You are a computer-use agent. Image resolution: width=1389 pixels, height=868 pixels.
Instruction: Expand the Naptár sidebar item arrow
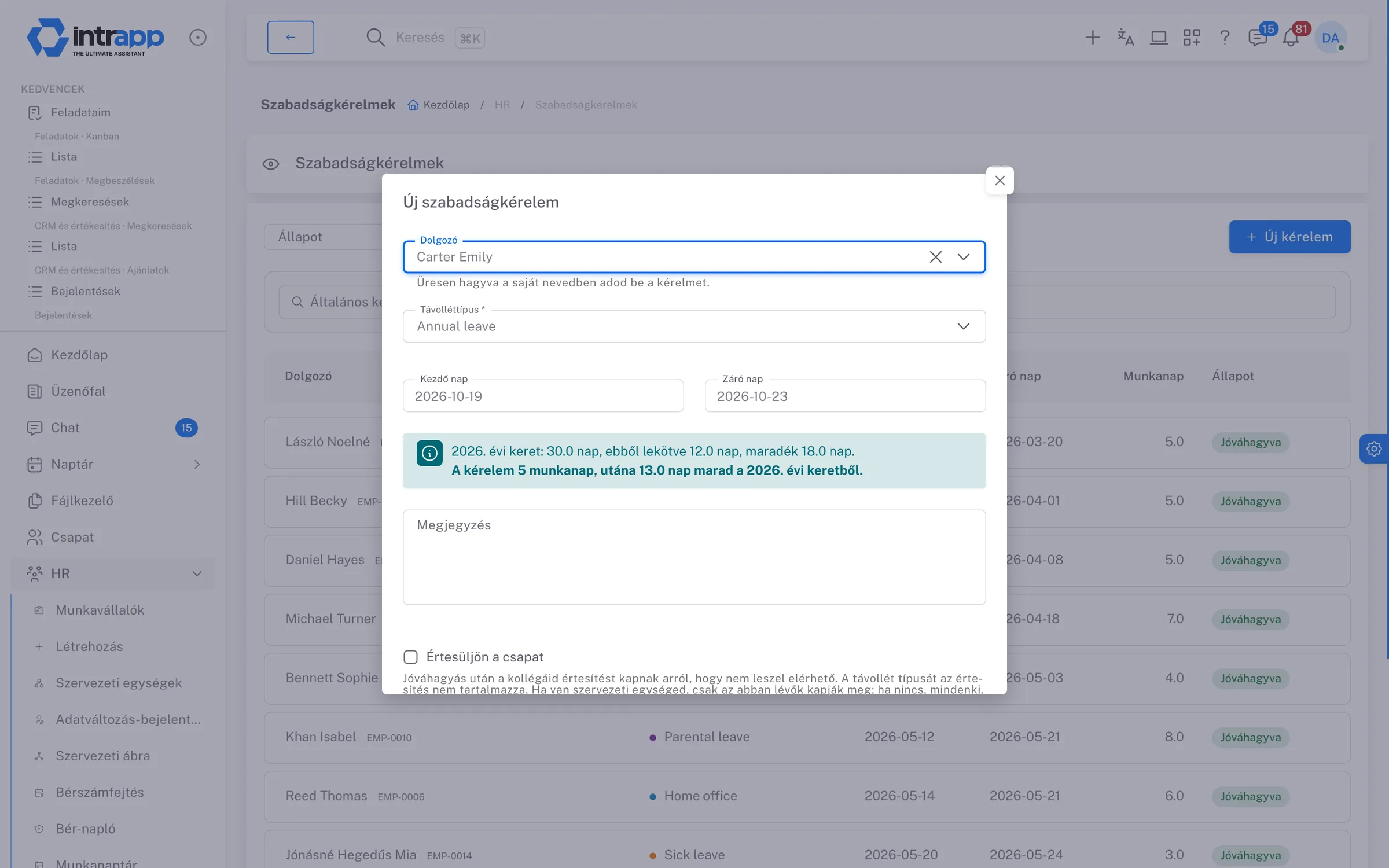pyautogui.click(x=197, y=464)
